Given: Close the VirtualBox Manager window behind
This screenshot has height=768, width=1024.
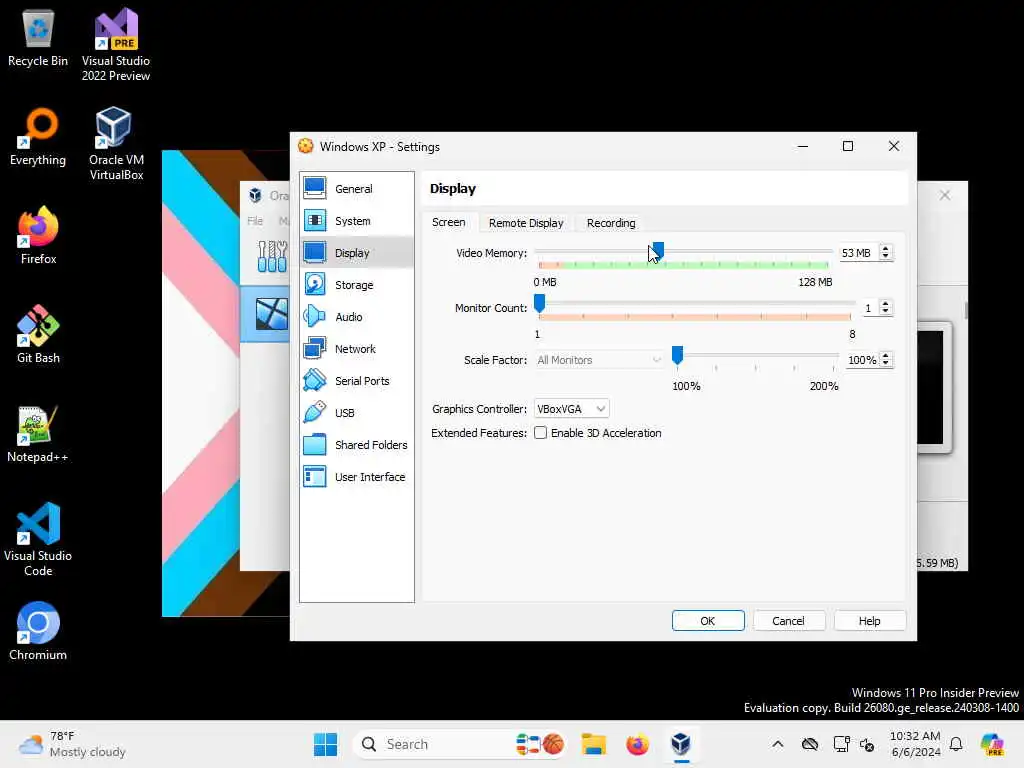Looking at the screenshot, I should (x=944, y=195).
